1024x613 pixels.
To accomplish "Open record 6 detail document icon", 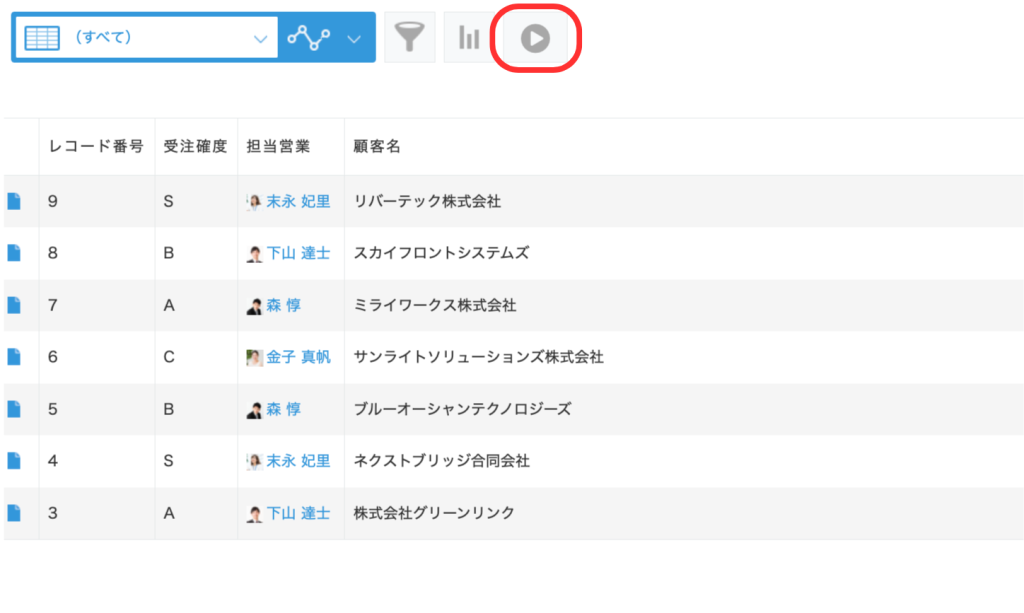I will [x=14, y=357].
